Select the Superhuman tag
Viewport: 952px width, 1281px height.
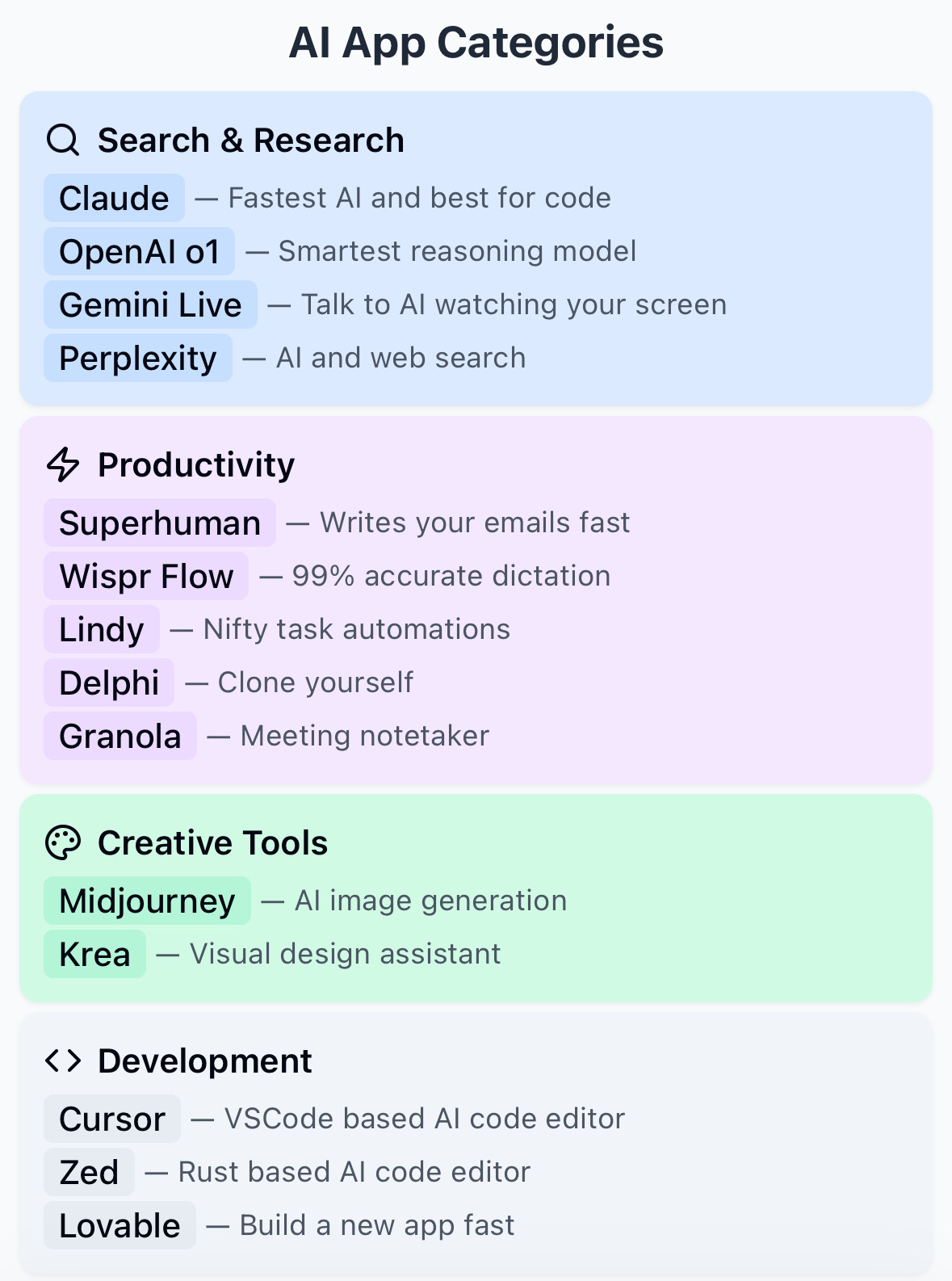[160, 523]
